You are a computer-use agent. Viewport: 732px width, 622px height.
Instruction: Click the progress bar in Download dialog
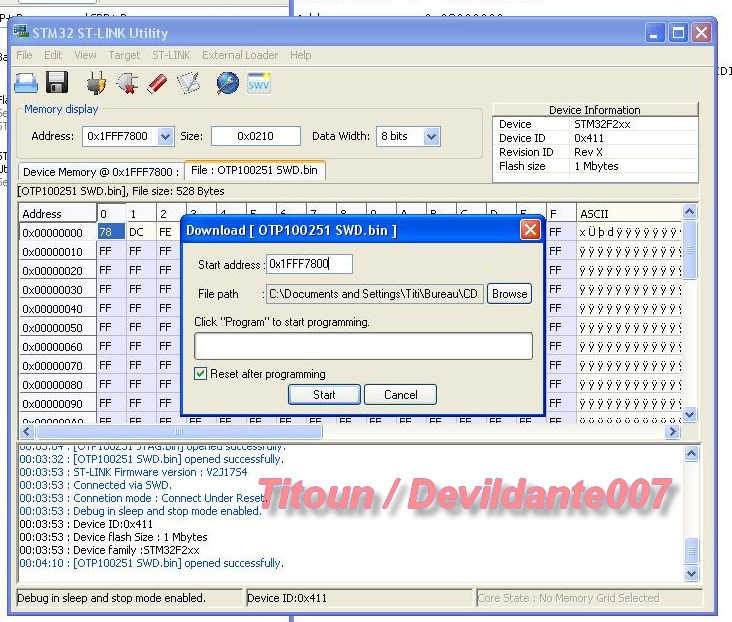[x=363, y=346]
